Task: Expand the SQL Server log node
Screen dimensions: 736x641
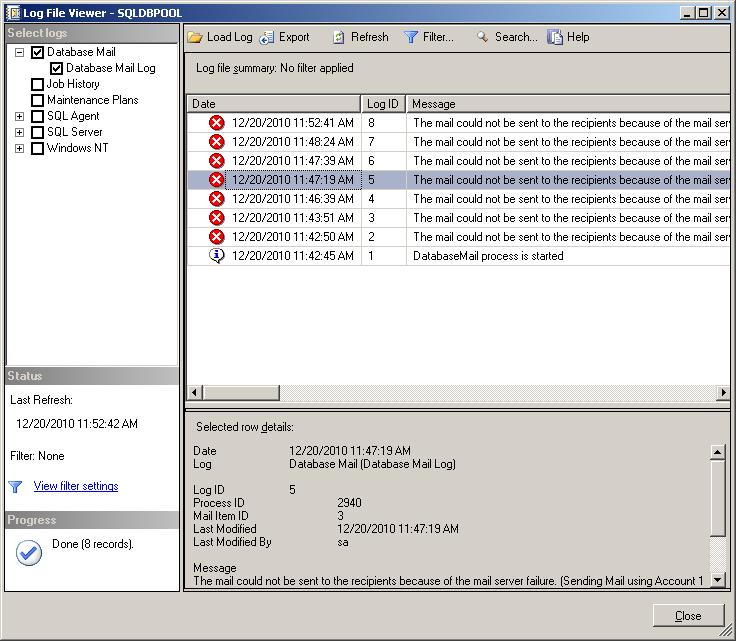Action: tap(20, 132)
